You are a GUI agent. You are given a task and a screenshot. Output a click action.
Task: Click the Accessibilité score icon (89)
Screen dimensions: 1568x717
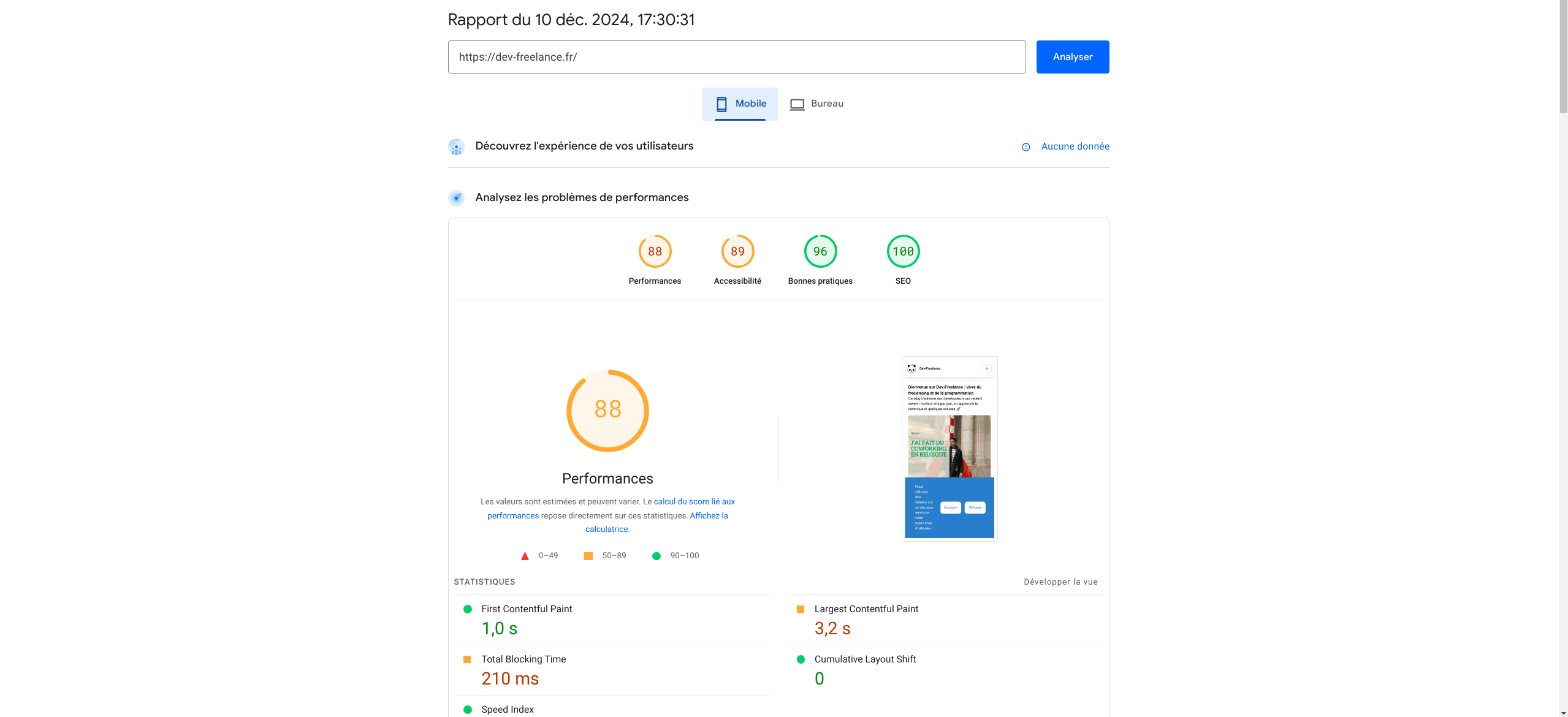pyautogui.click(x=737, y=251)
